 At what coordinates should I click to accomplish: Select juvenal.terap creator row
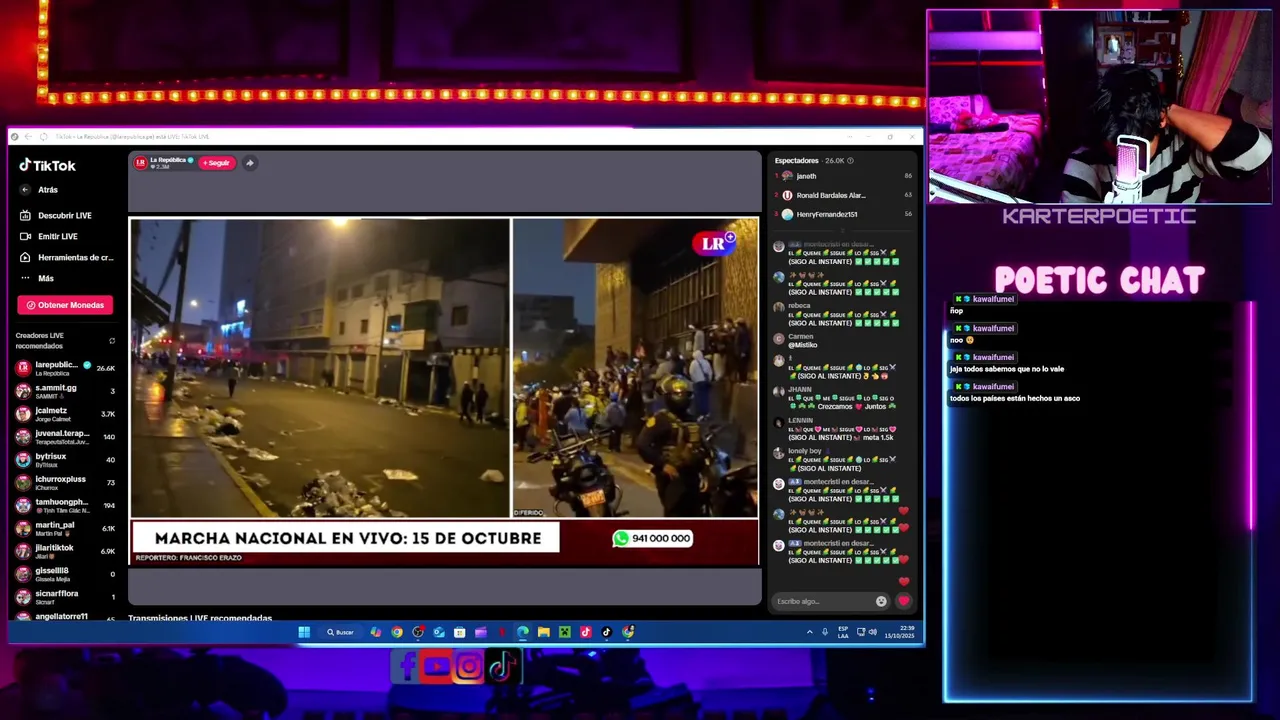coord(65,437)
